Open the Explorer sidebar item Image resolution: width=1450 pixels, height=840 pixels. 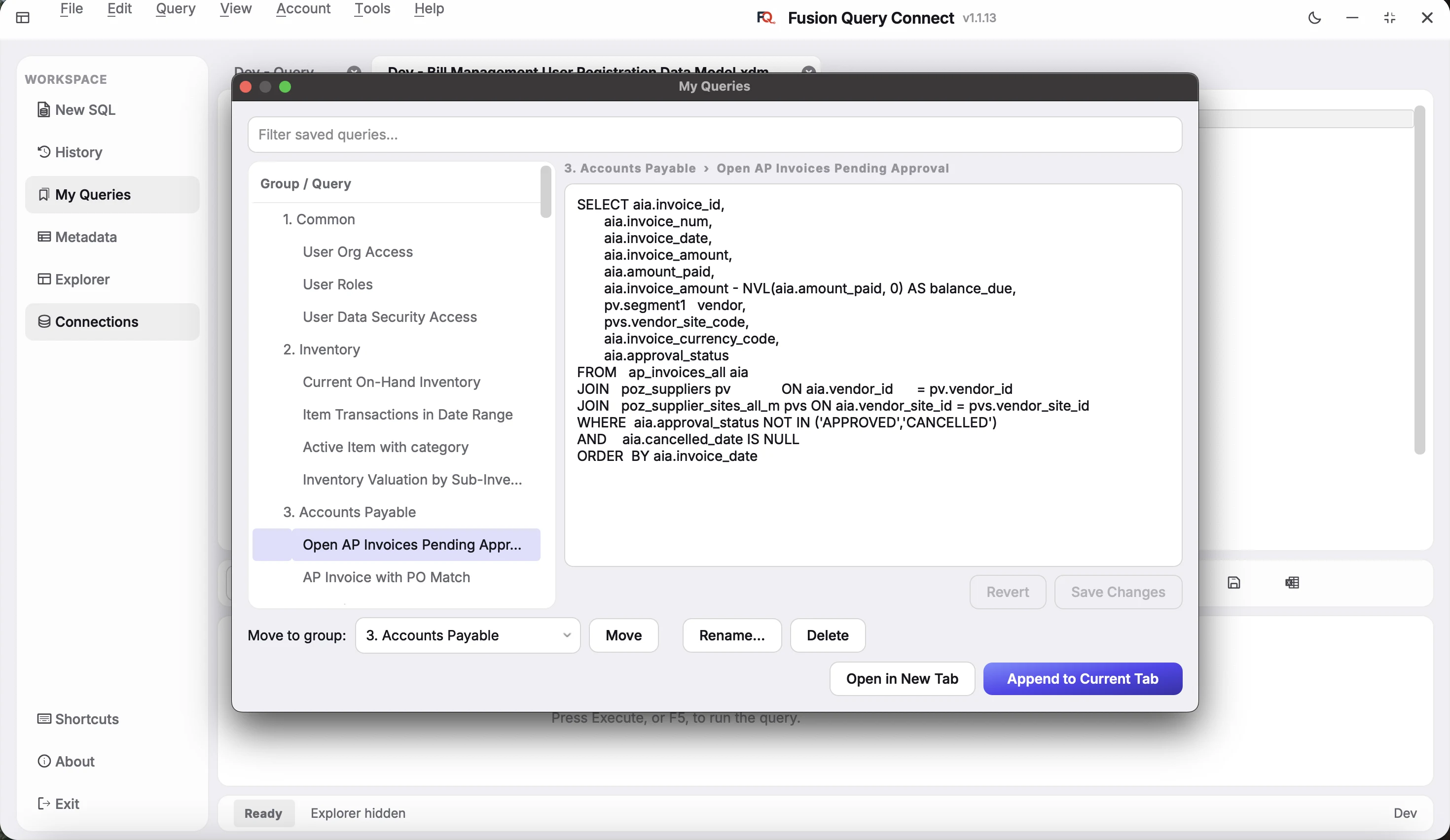tap(112, 280)
